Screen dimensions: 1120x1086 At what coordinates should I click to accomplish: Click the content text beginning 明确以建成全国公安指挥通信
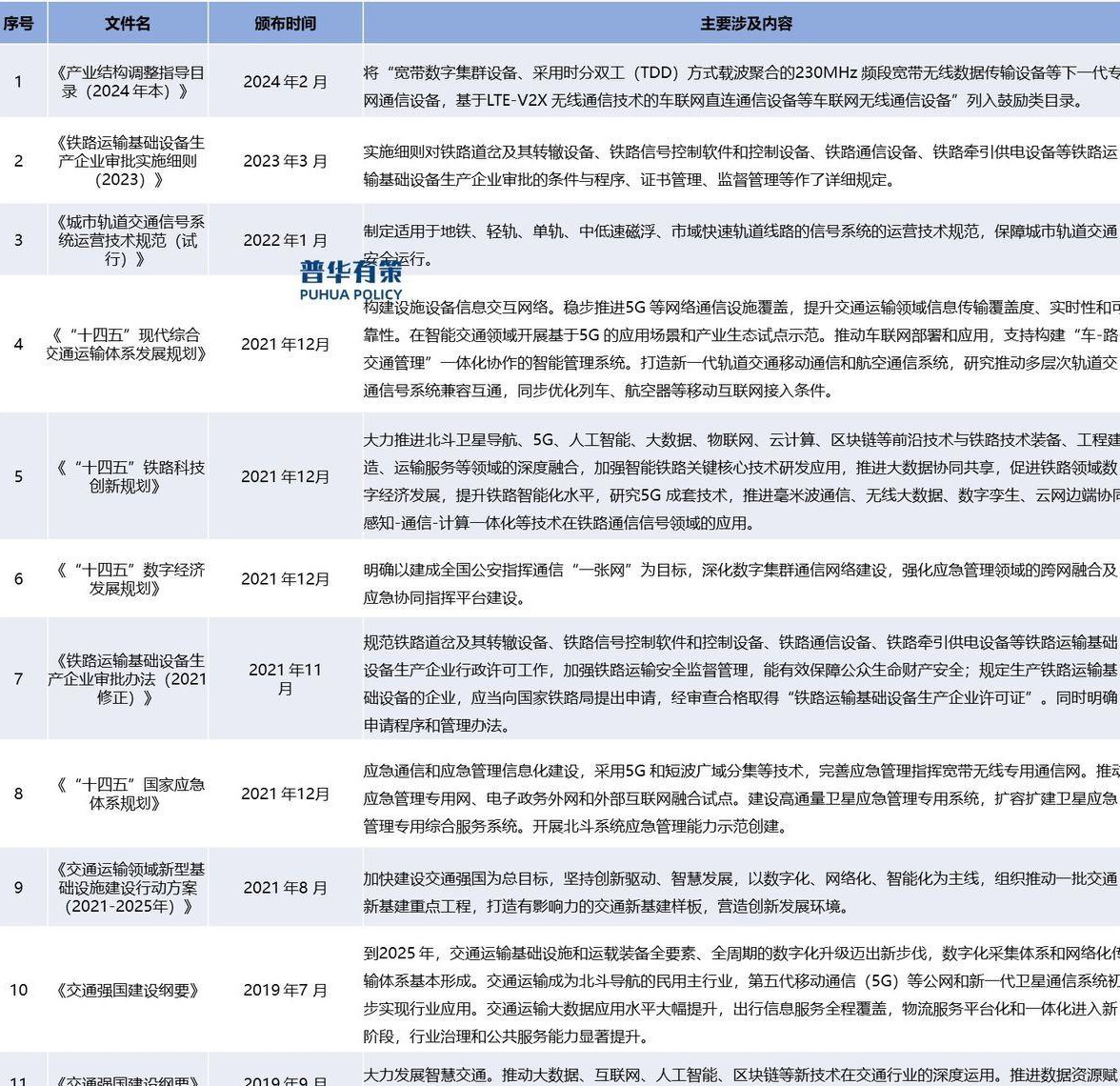click(x=741, y=584)
